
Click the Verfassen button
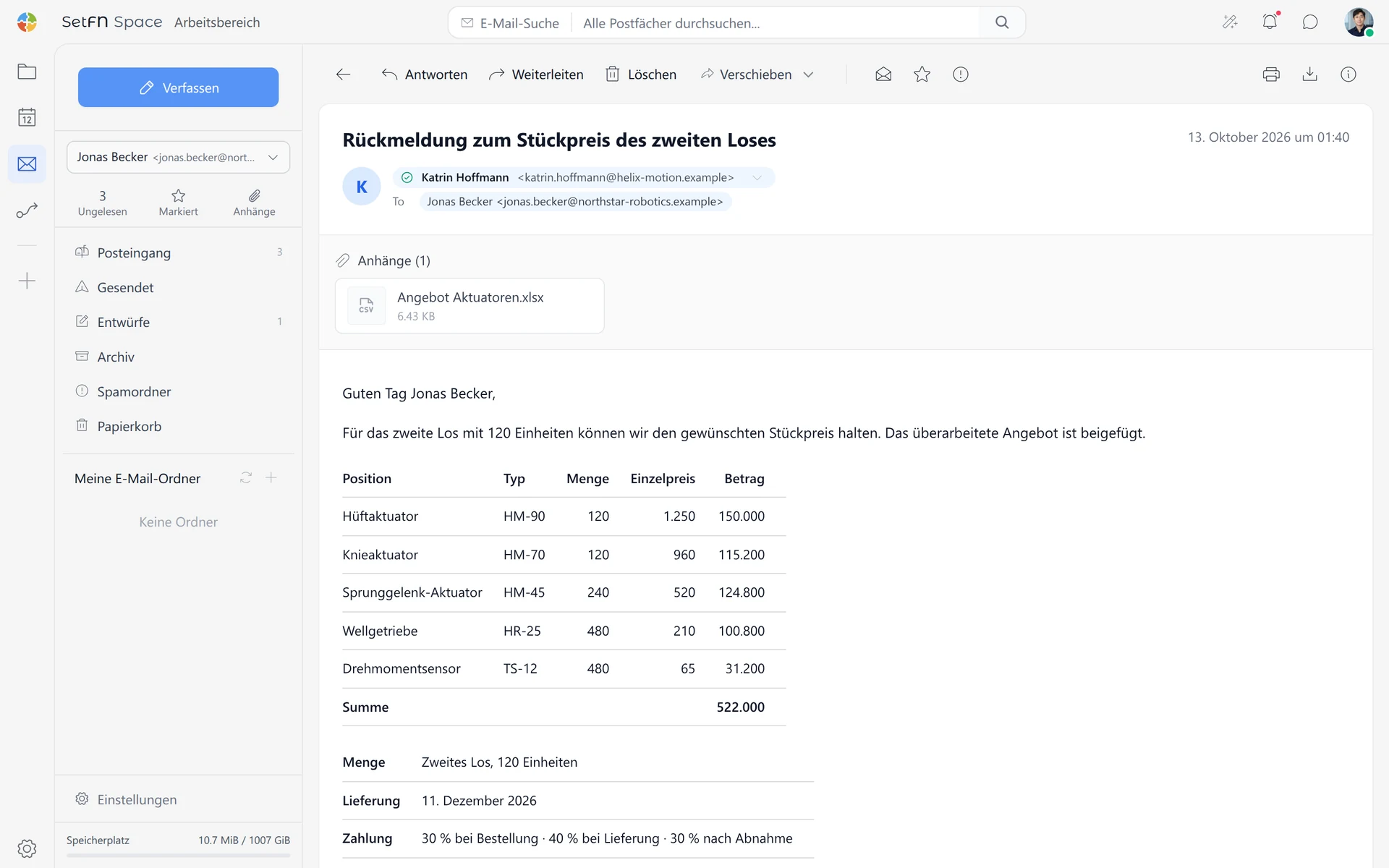tap(178, 88)
